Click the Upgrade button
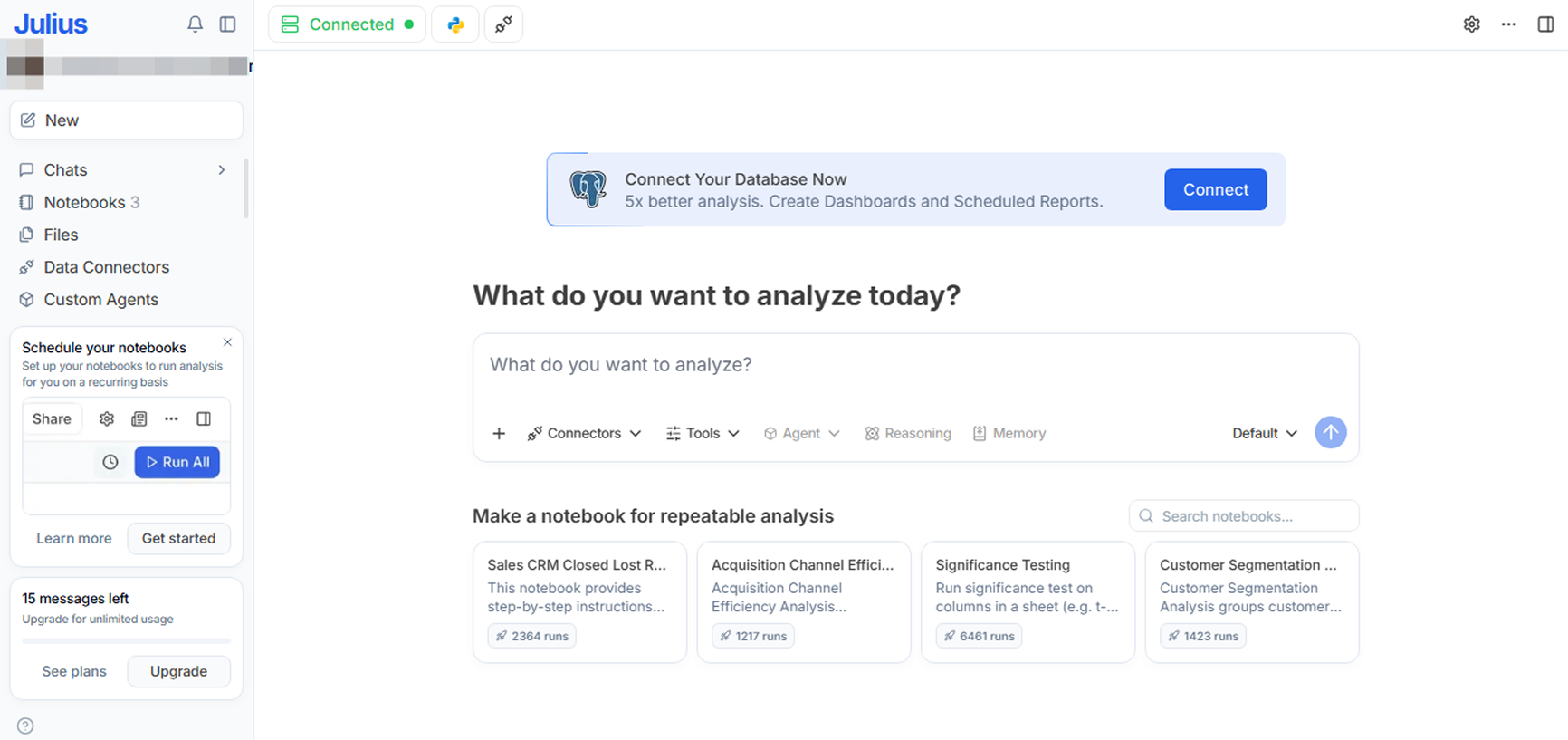 (178, 671)
